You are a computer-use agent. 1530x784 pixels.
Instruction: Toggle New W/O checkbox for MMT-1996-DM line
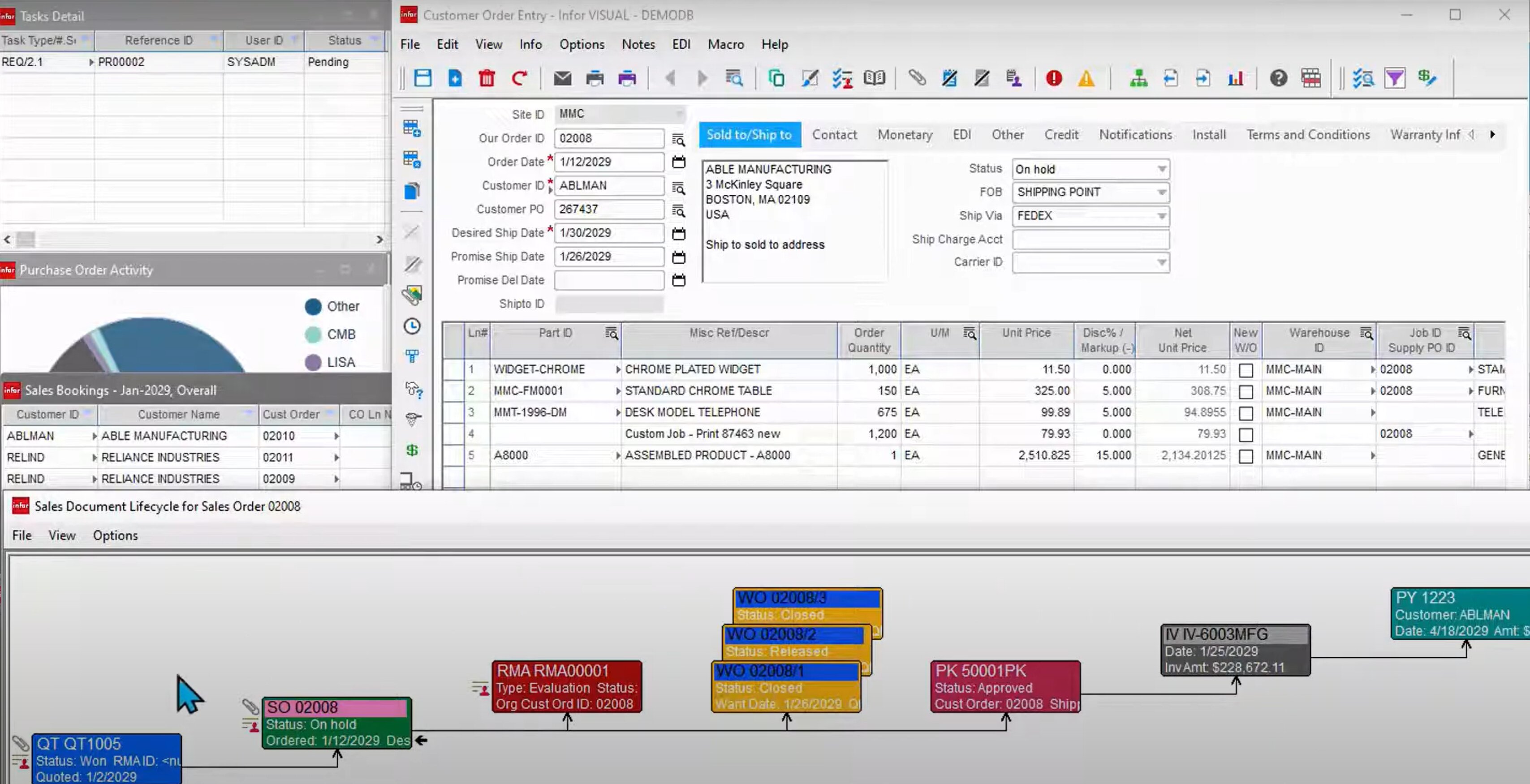1246,413
